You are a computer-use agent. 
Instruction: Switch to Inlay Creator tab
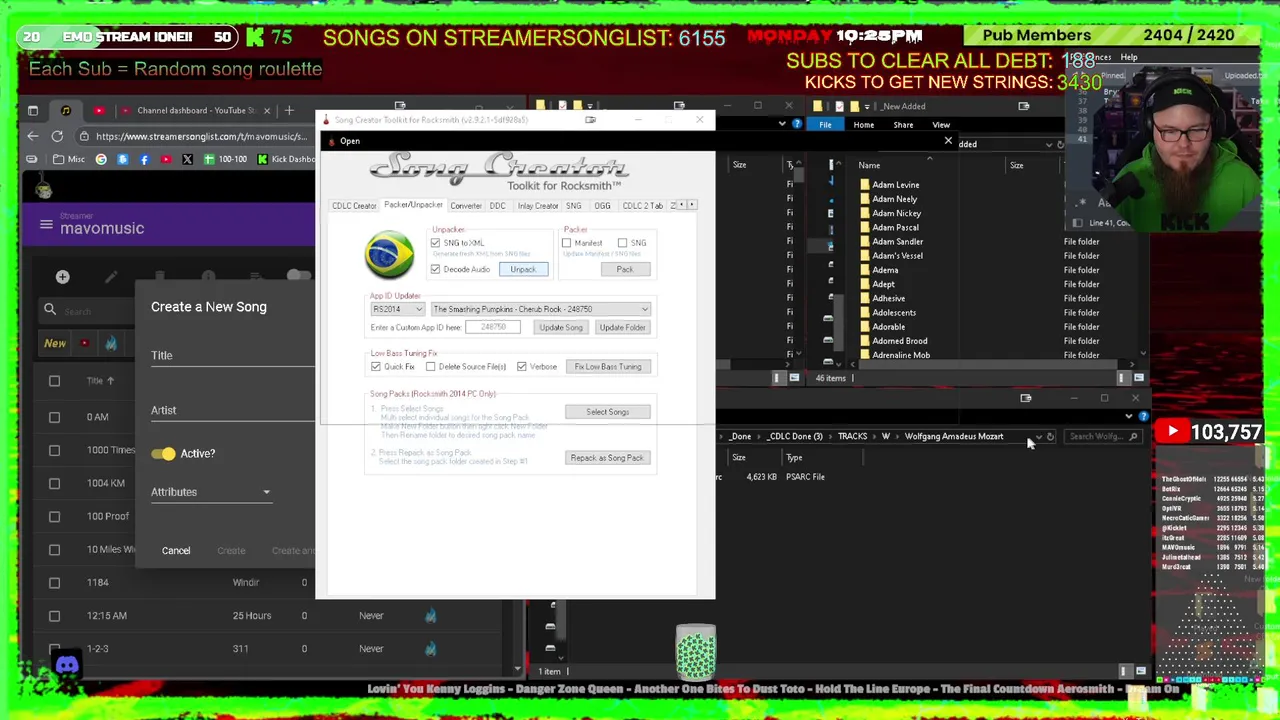pos(538,206)
